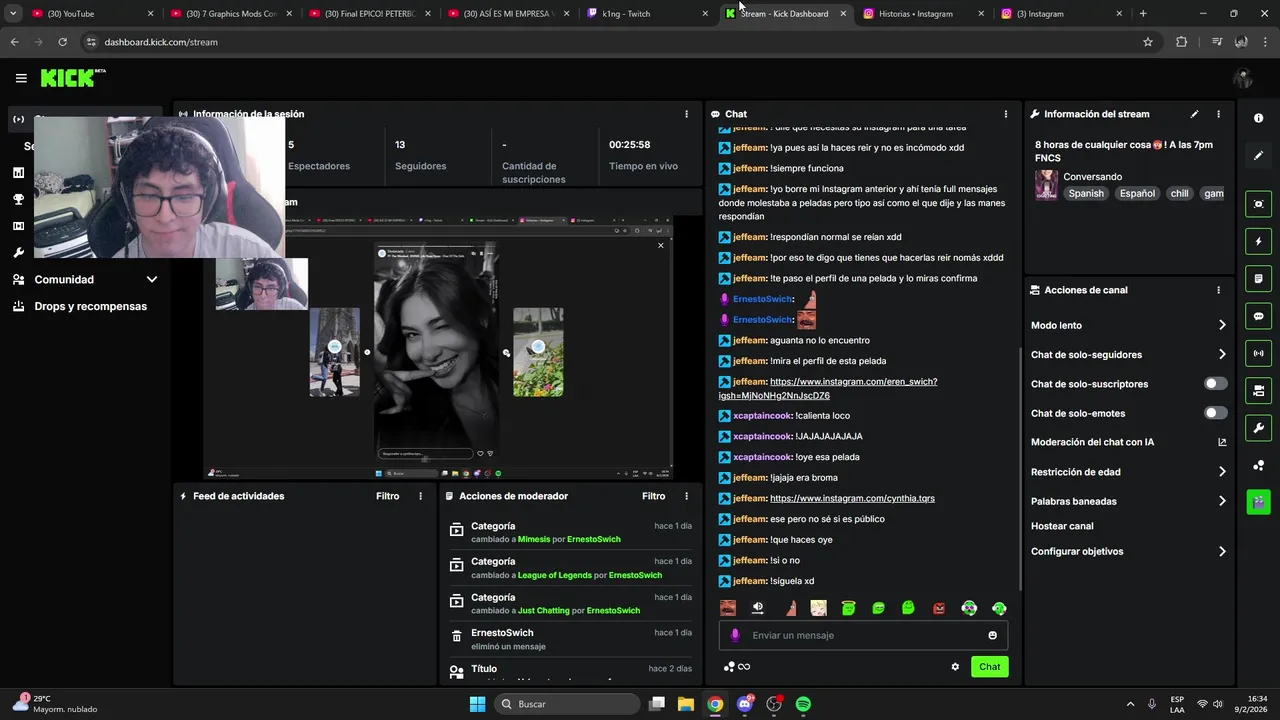Send message with green Chat button
This screenshot has height=720, width=1280.
(989, 667)
